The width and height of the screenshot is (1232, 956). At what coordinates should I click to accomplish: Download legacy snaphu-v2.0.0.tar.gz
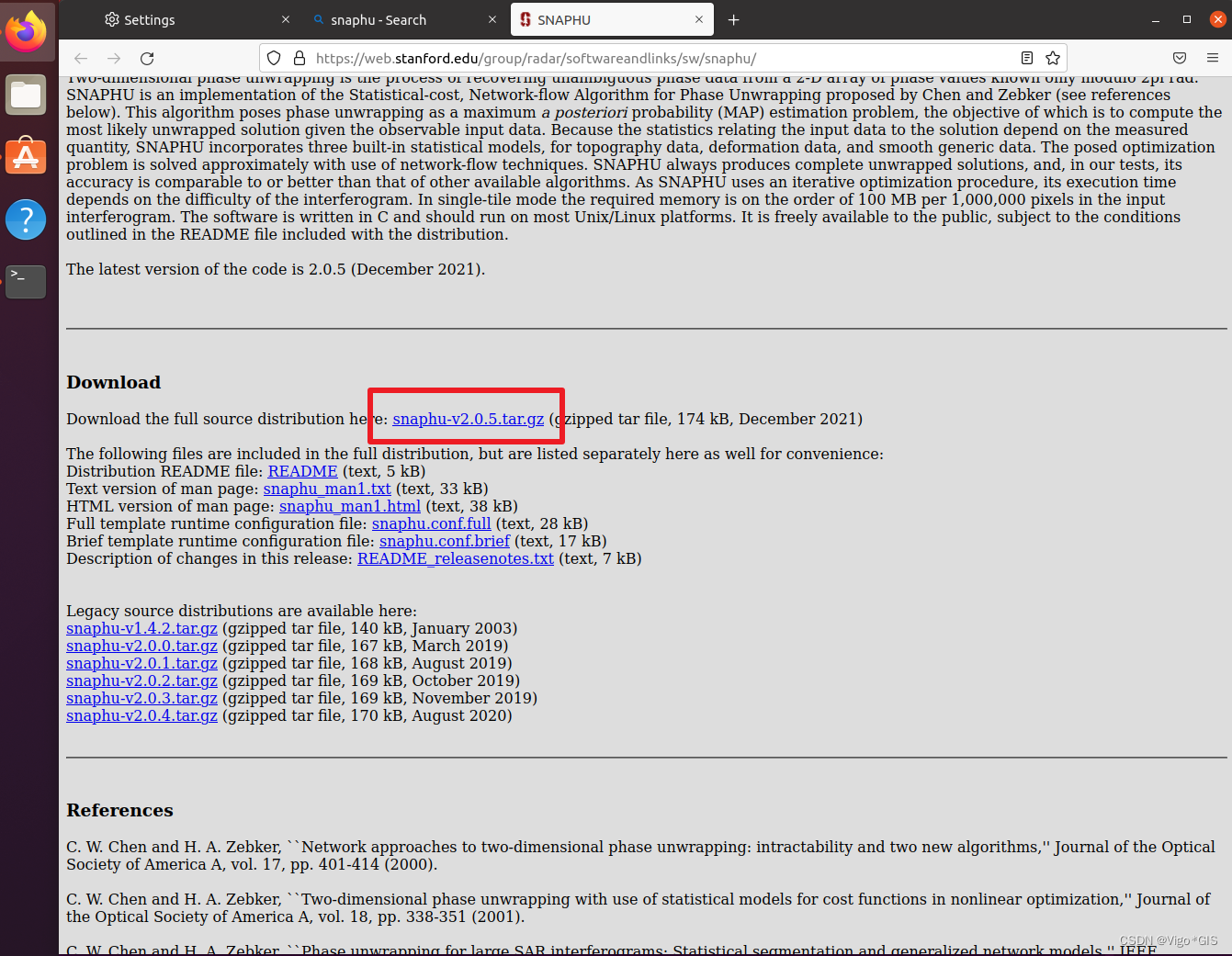point(141,646)
